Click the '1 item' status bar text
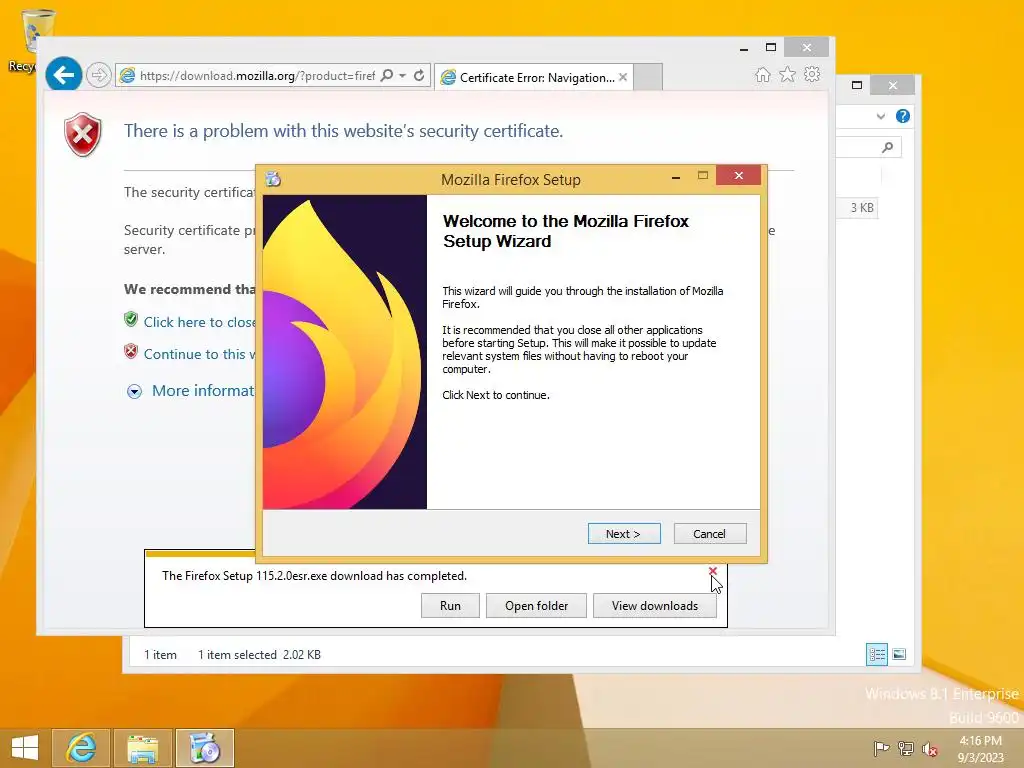Viewport: 1024px width, 768px height. (x=160, y=654)
